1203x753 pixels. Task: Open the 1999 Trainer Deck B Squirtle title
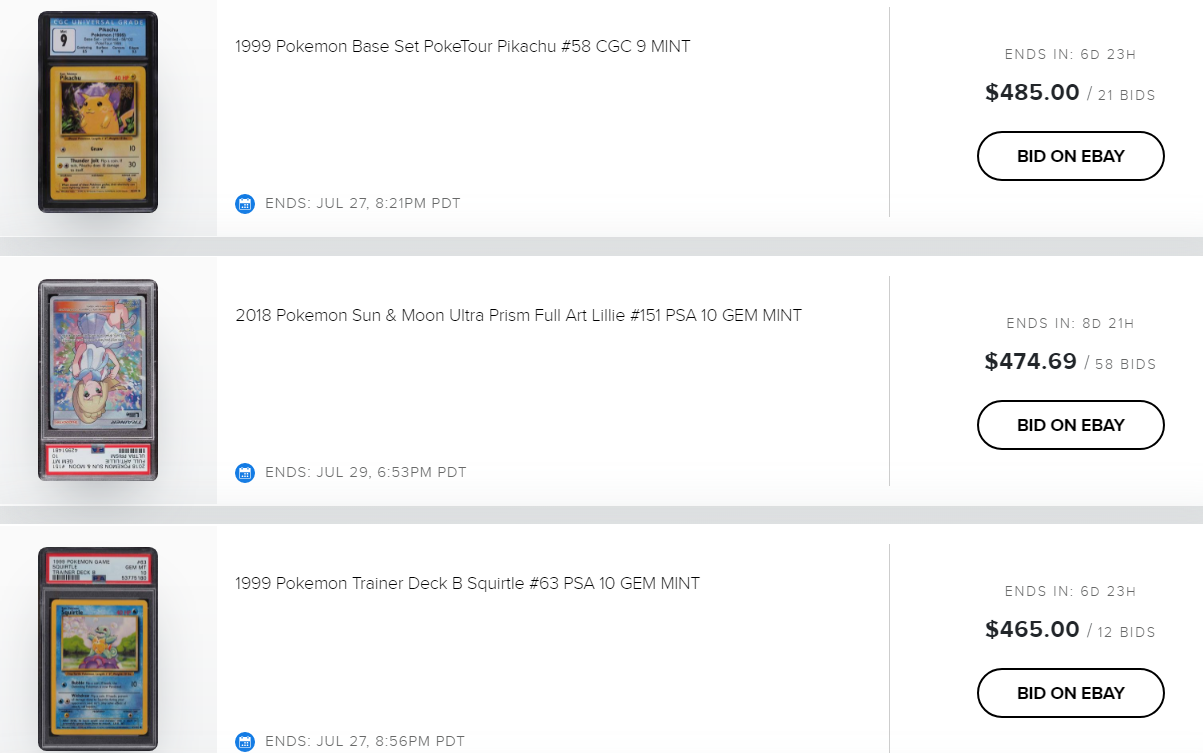tap(468, 583)
